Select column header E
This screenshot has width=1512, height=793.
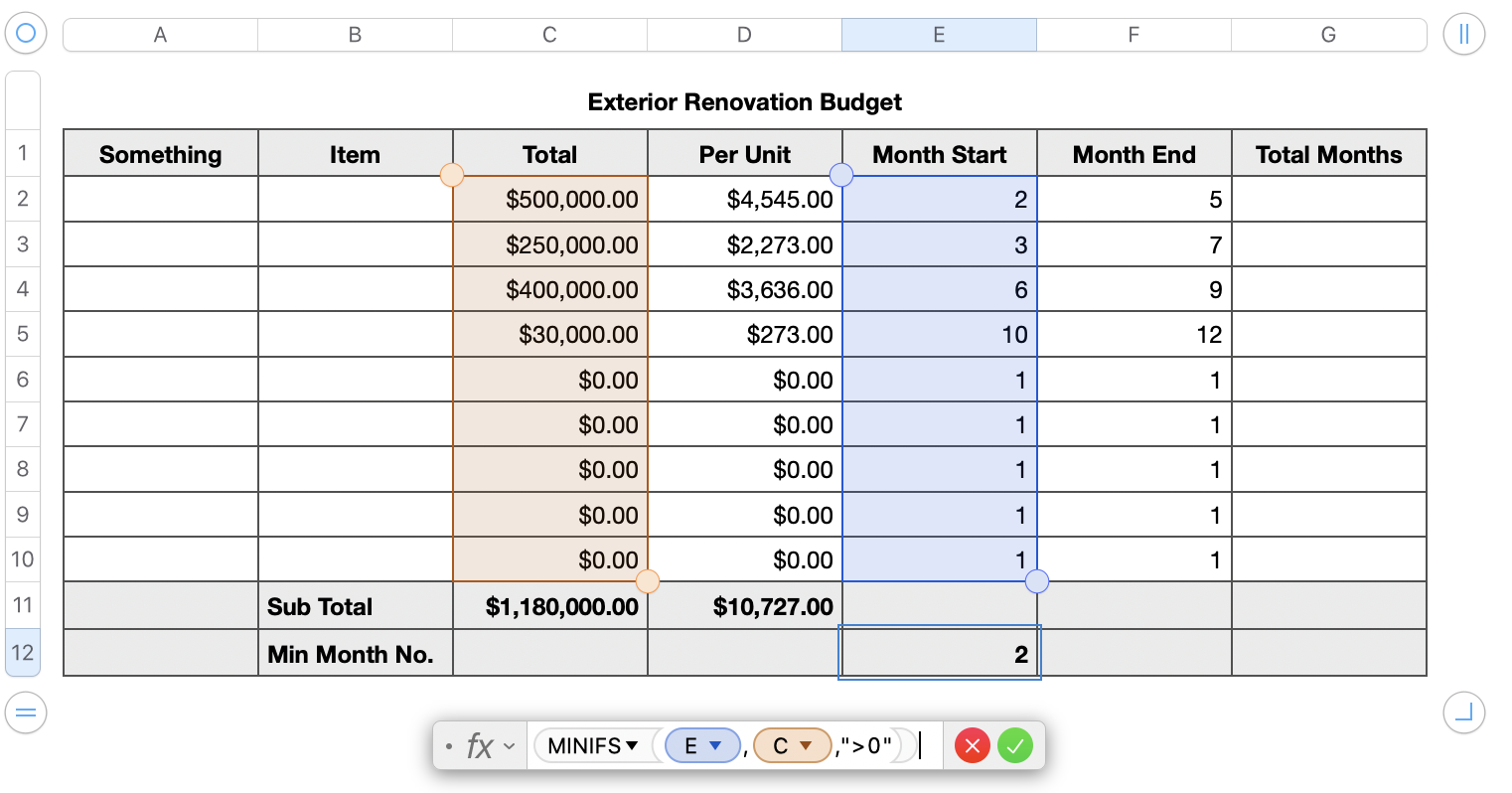(x=939, y=35)
